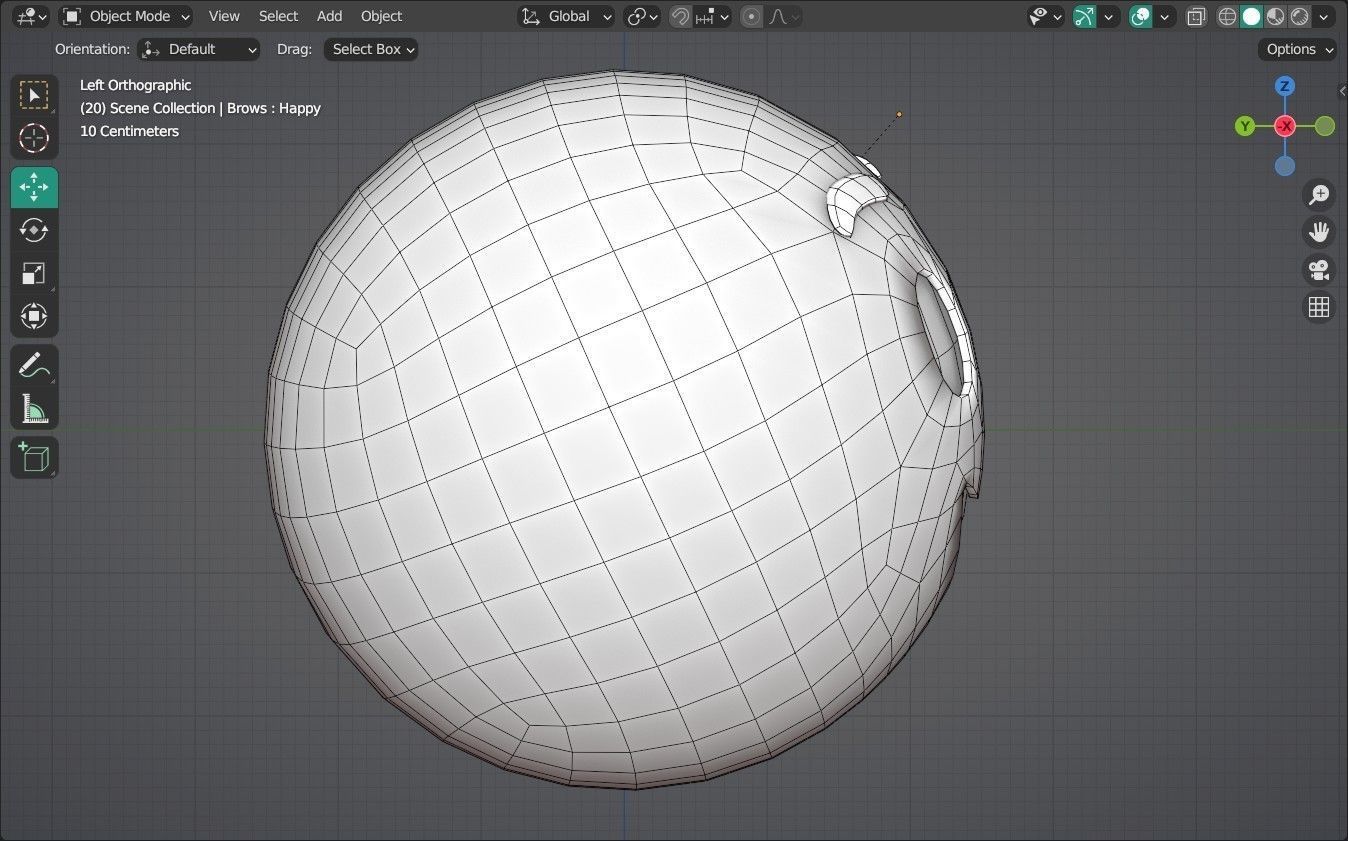The width and height of the screenshot is (1348, 841).
Task: Click the 'Left Orthographic' view label
Action: coord(135,85)
